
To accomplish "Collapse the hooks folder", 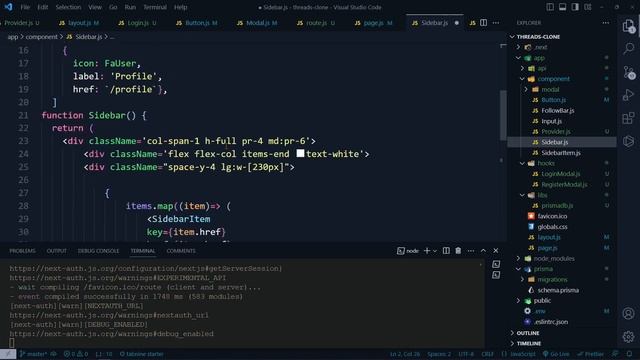I will 522,163.
